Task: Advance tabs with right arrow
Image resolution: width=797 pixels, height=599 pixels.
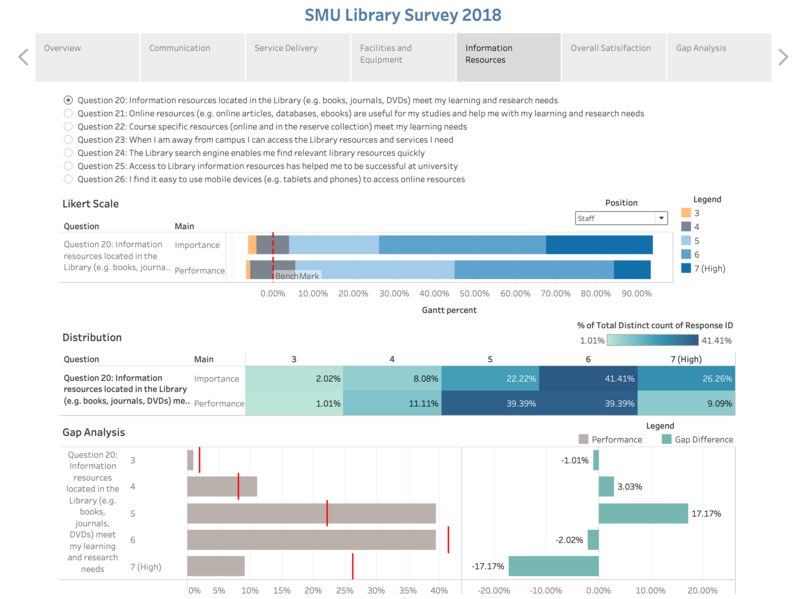Action: coord(783,57)
